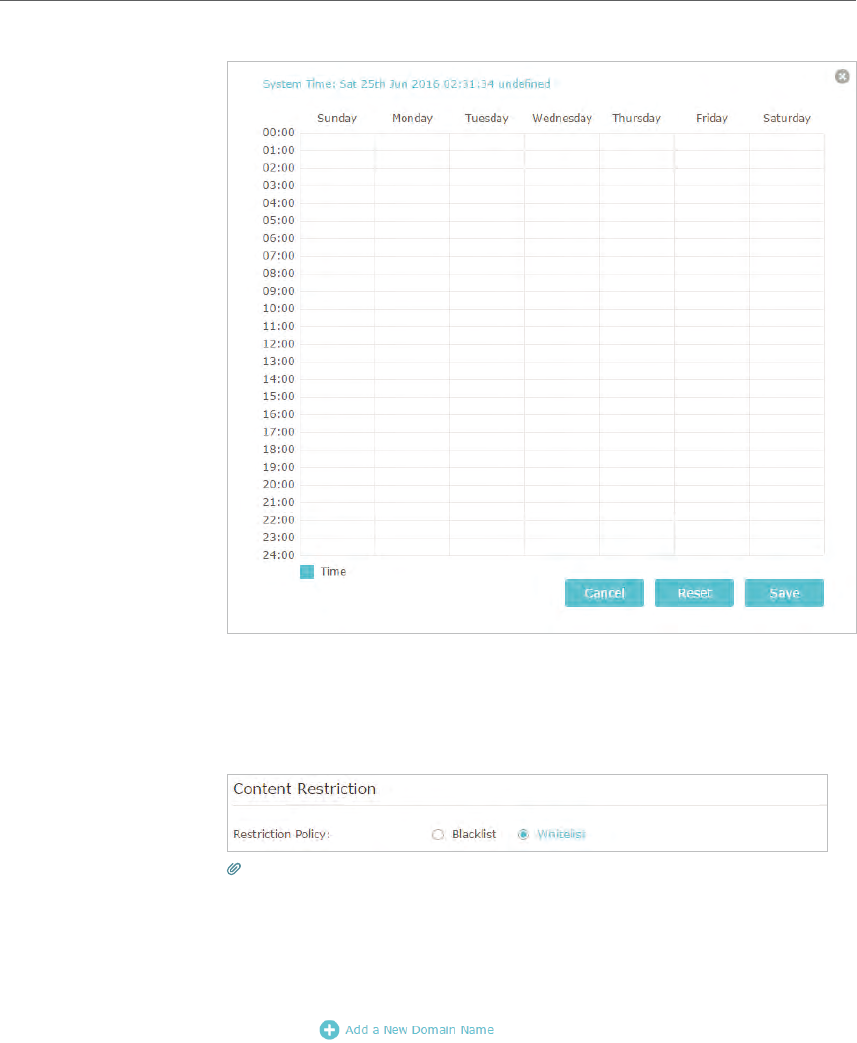Click the Tuesday column header

point(486,118)
